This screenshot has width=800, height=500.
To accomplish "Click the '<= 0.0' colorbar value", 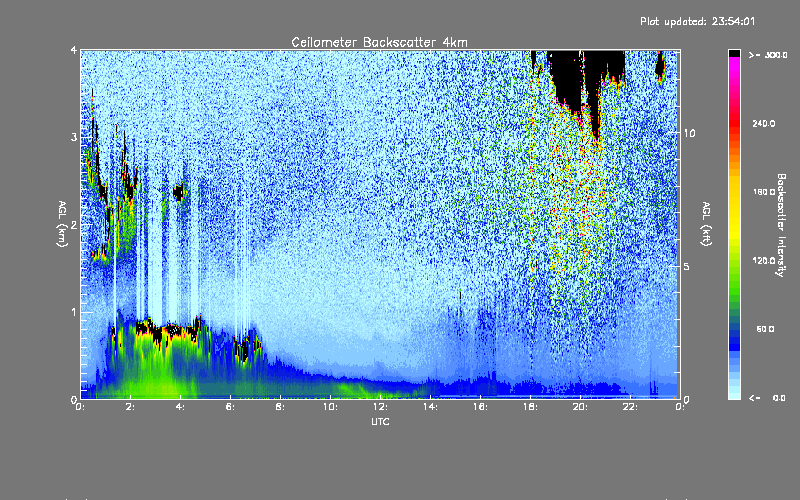I will (768, 397).
